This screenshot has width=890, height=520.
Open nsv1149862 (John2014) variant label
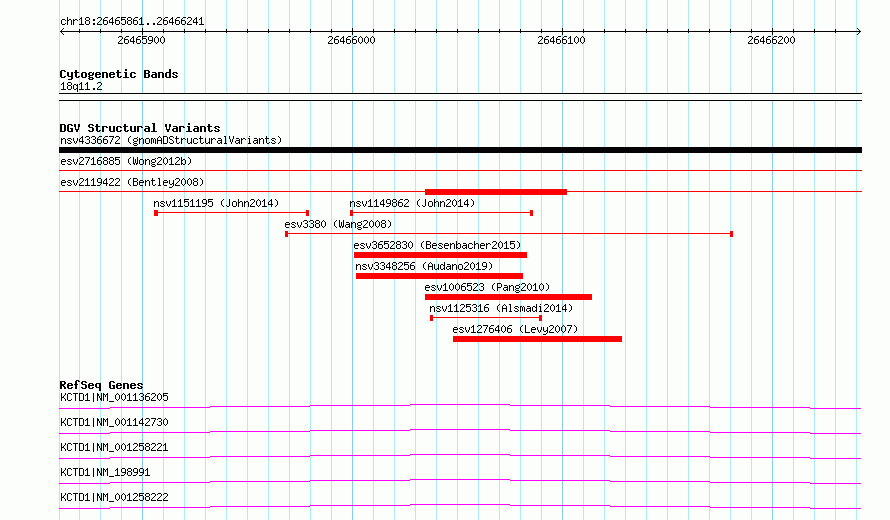[x=412, y=203]
